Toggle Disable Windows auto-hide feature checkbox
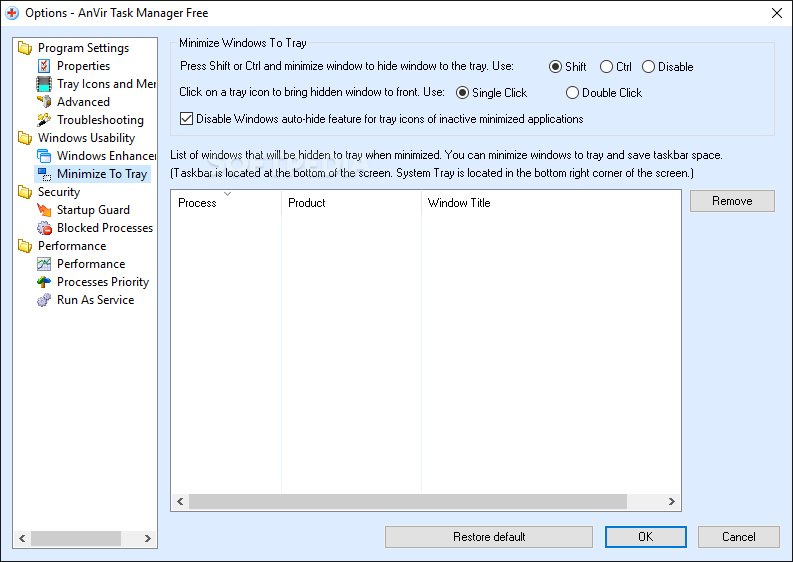Viewport: 793px width, 562px height. (186, 119)
